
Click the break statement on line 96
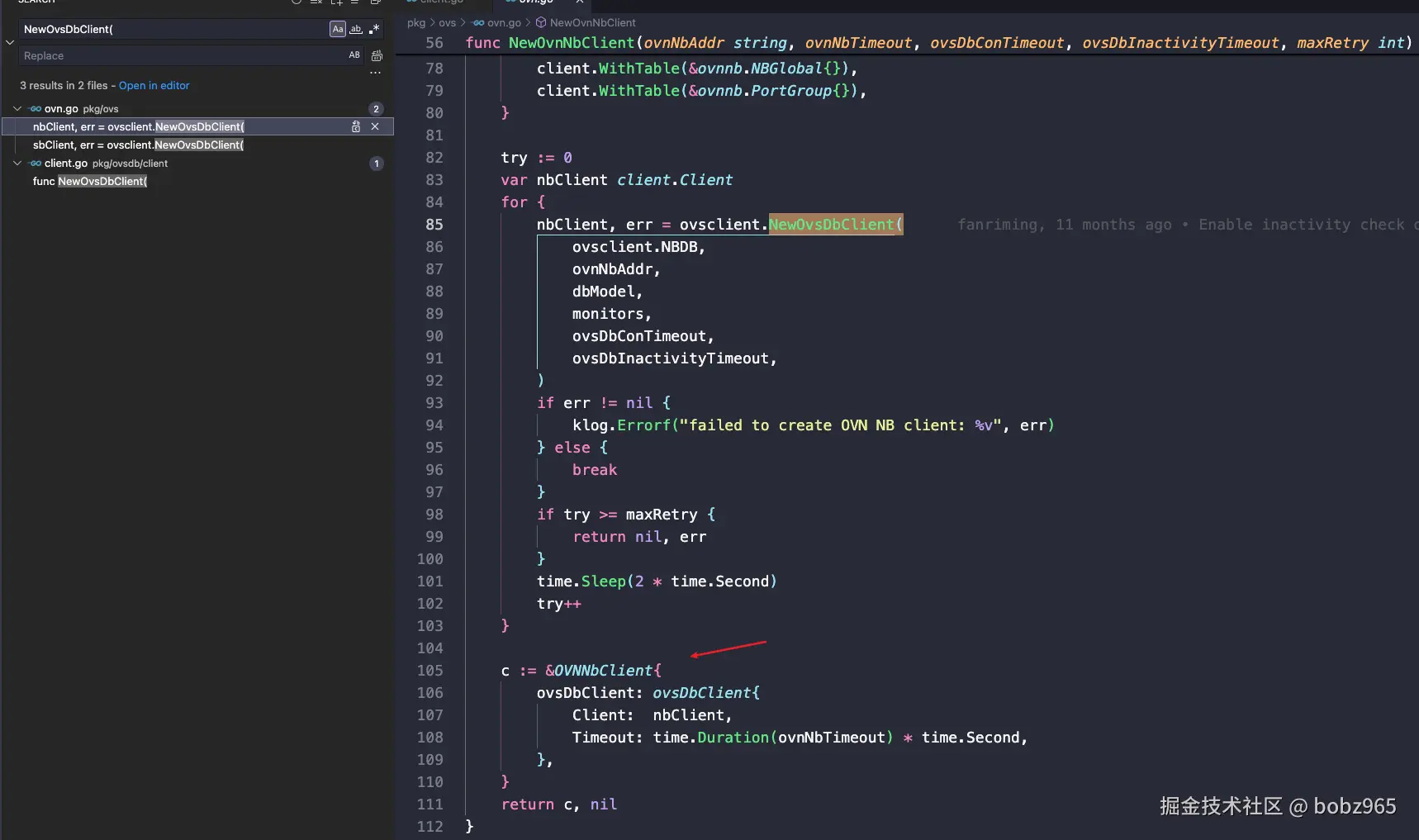pyautogui.click(x=595, y=470)
